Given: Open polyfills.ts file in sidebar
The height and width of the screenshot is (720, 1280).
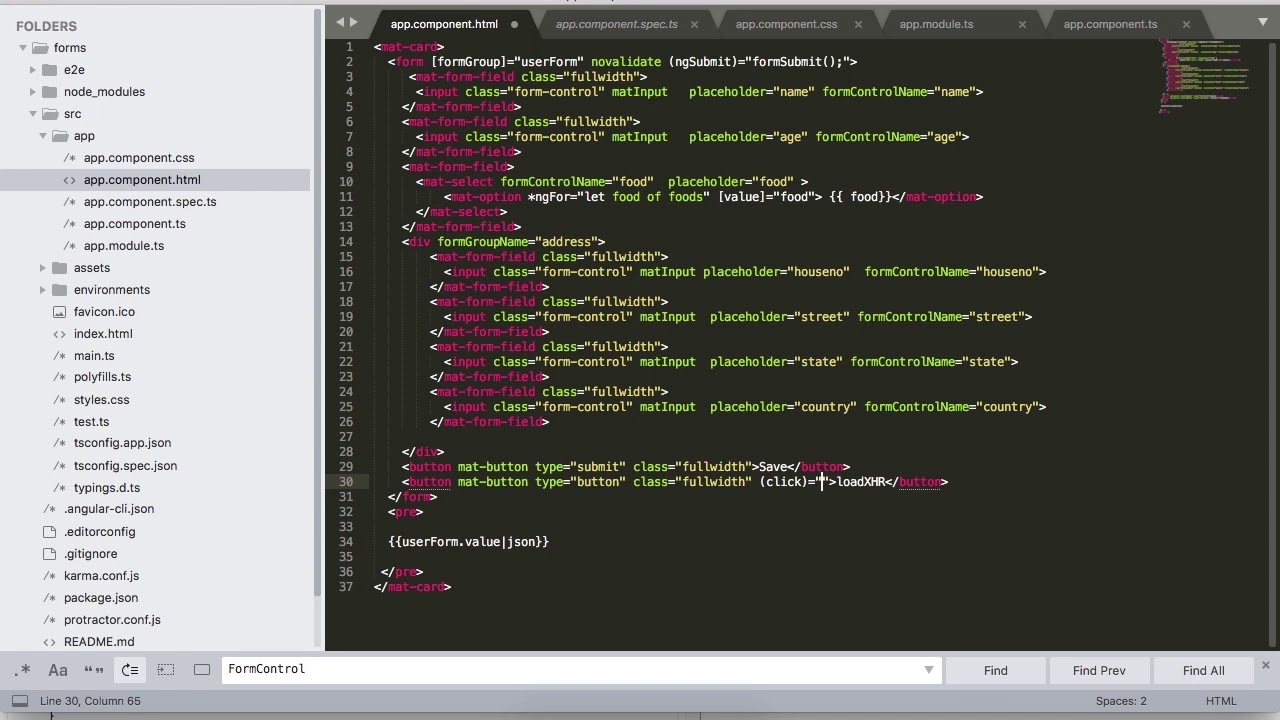Looking at the screenshot, I should [102, 377].
